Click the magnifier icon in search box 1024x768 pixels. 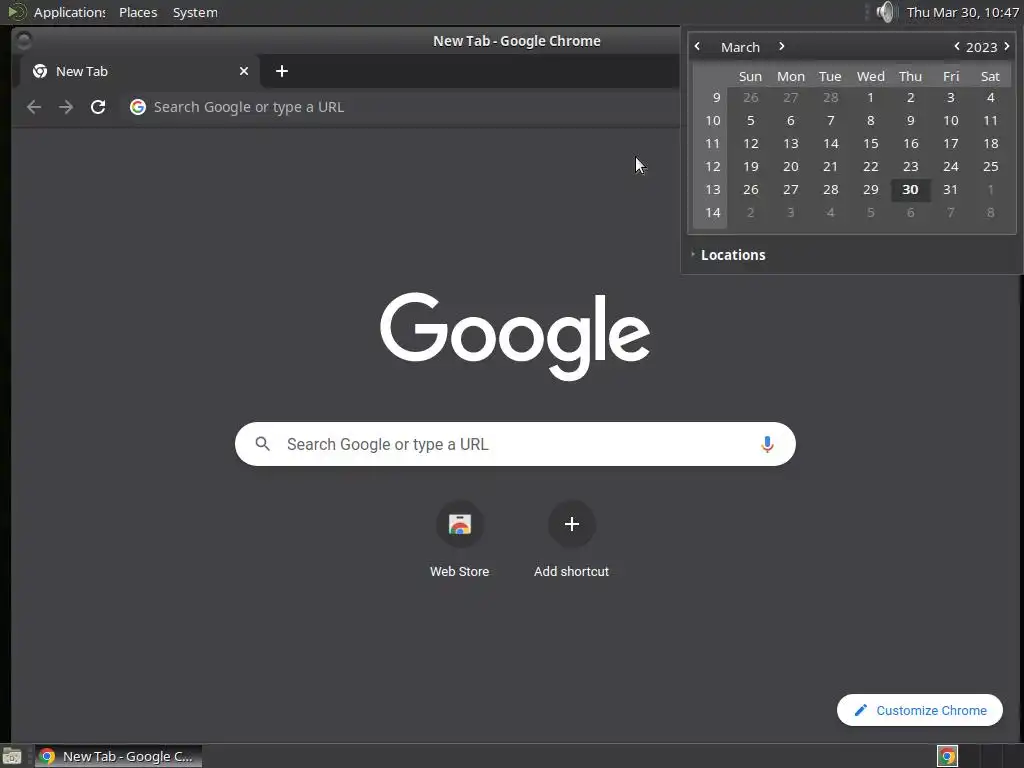263,444
